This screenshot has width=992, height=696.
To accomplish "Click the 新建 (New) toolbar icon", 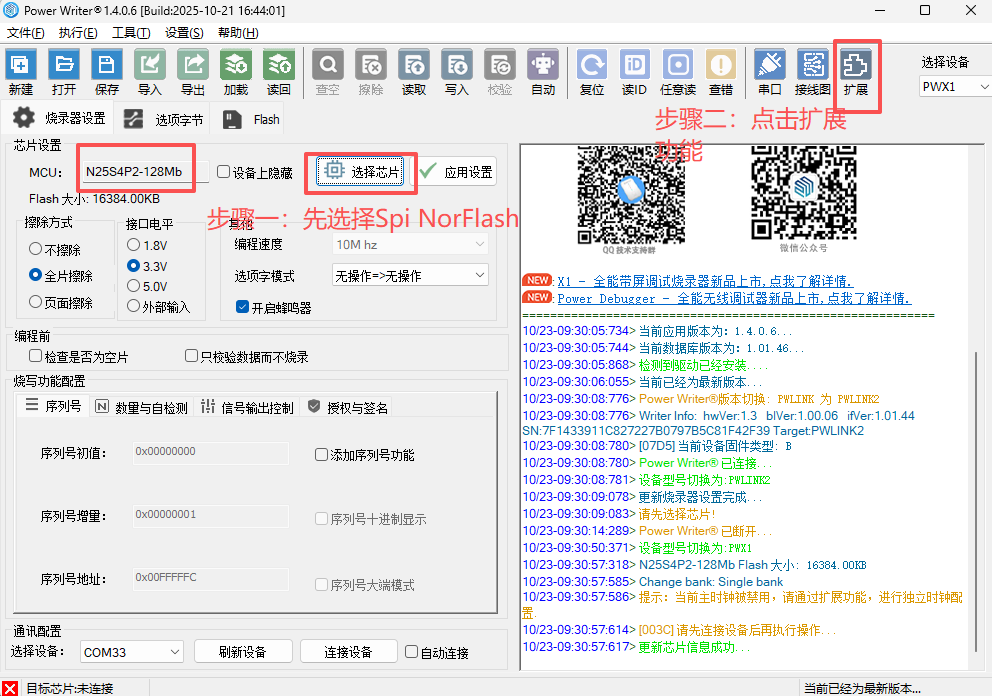I will pos(20,73).
